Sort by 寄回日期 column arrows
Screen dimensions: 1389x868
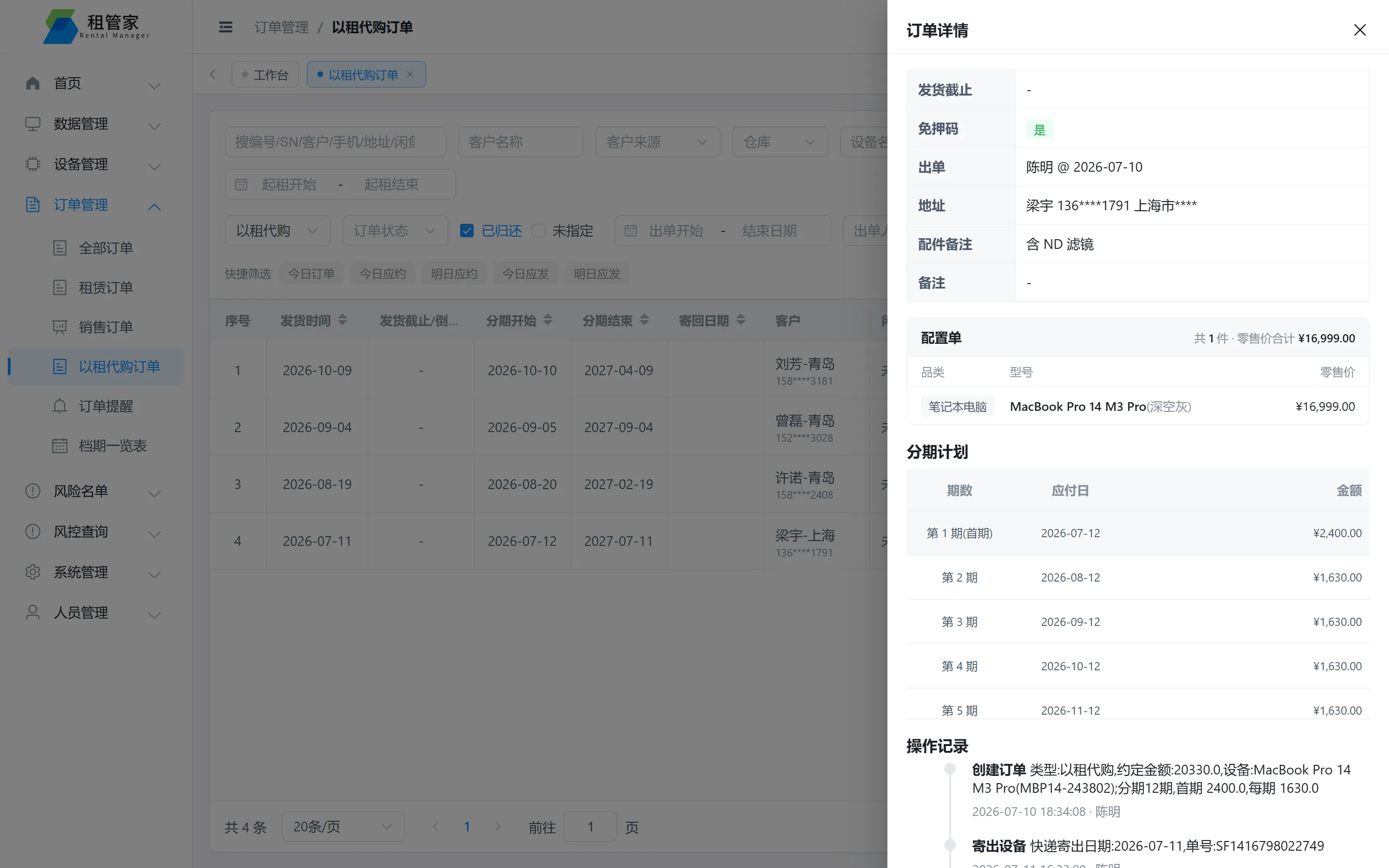point(741,320)
